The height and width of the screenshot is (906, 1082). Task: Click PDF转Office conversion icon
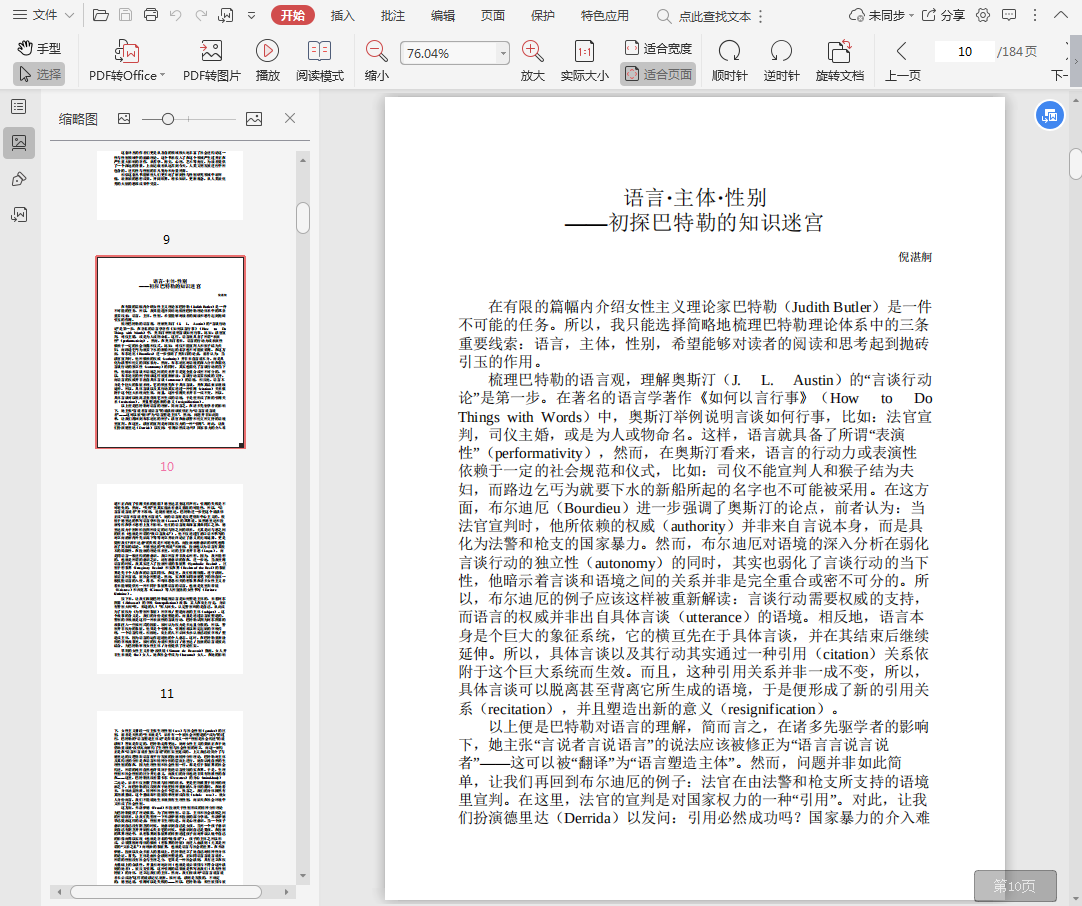(x=126, y=52)
